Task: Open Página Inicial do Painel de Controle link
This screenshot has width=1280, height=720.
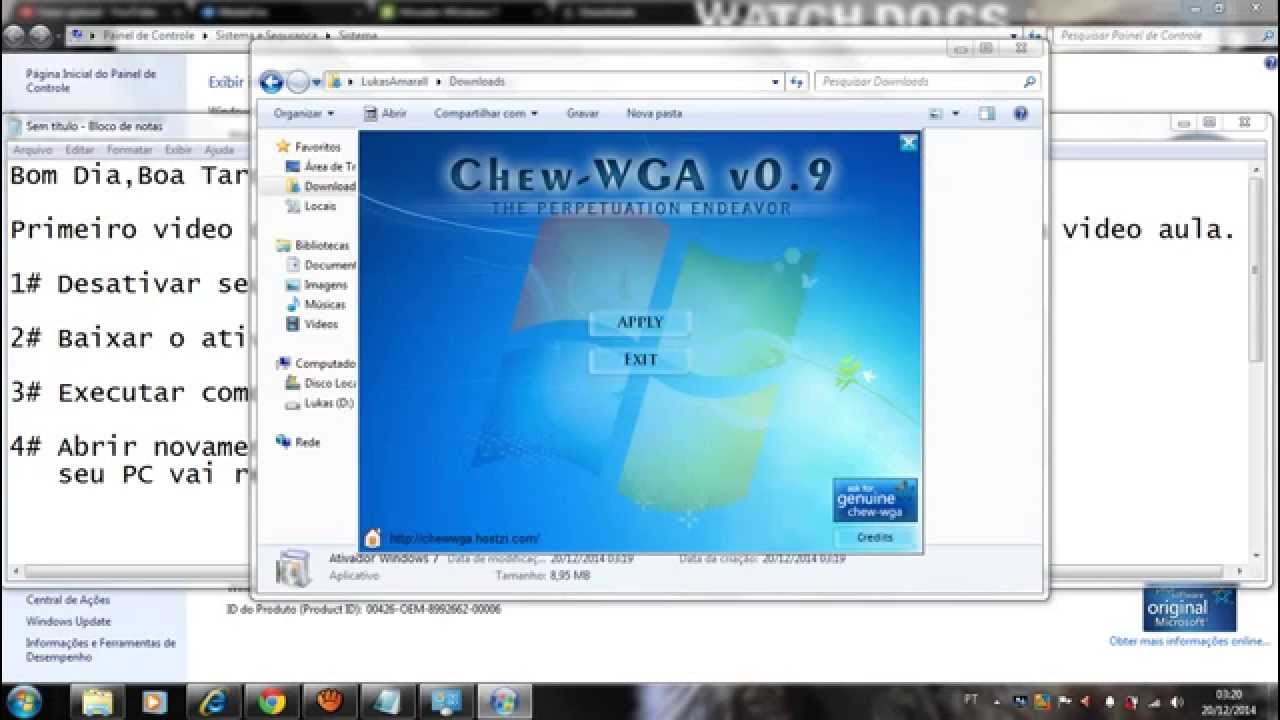Action: 91,81
